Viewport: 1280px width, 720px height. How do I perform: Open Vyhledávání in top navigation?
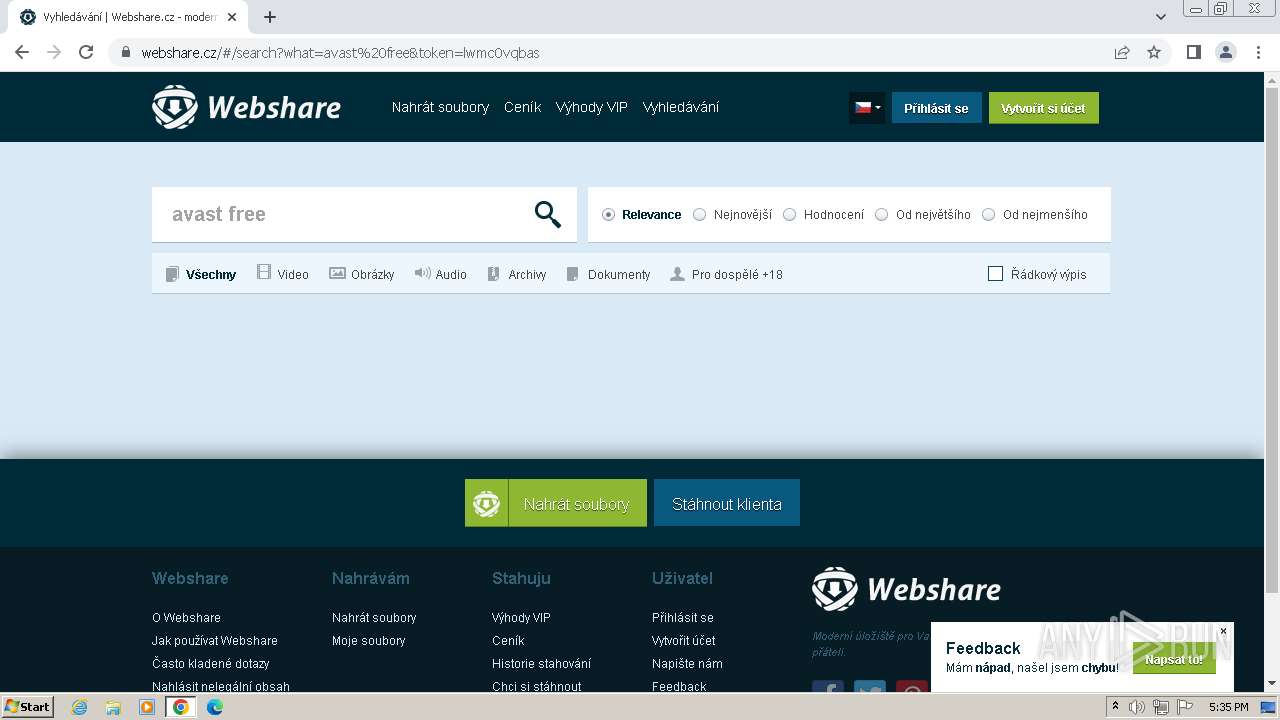(x=680, y=107)
